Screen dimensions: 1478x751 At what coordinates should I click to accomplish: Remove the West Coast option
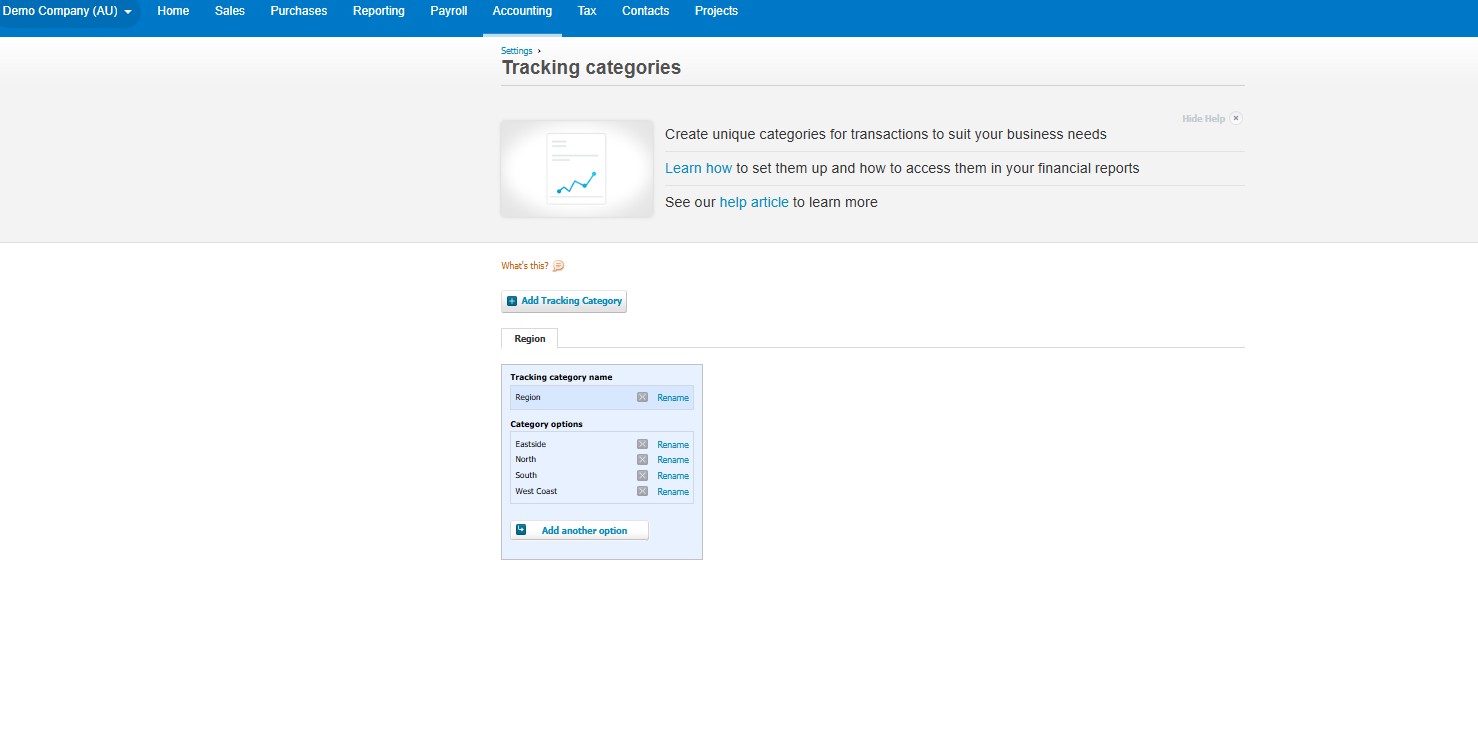pos(643,491)
